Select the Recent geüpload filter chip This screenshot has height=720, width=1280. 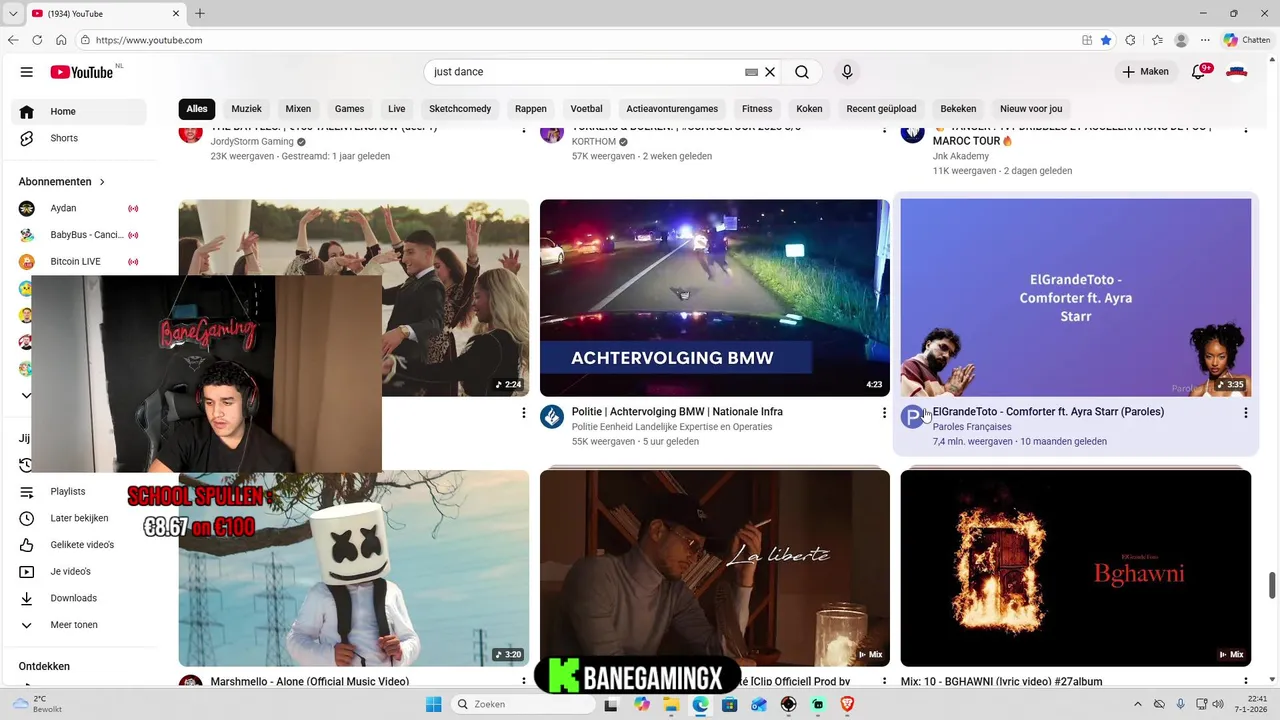coord(881,108)
